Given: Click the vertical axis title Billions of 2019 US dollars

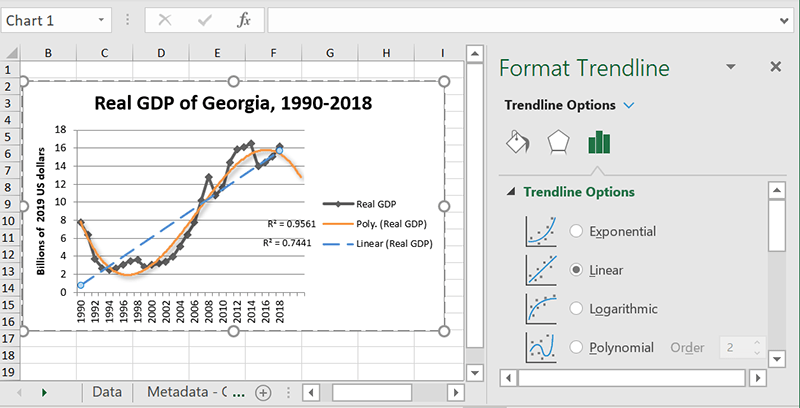Looking at the screenshot, I should [41, 211].
